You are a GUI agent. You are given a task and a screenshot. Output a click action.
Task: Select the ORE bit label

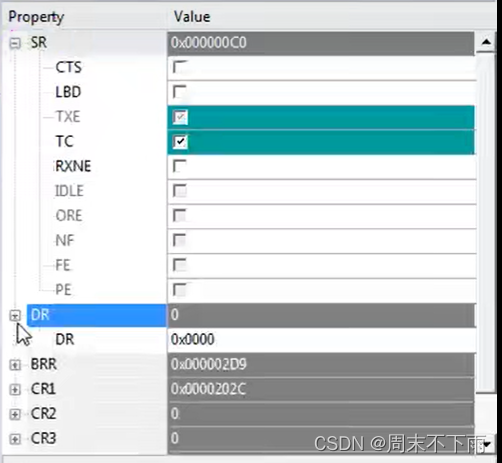(69, 216)
